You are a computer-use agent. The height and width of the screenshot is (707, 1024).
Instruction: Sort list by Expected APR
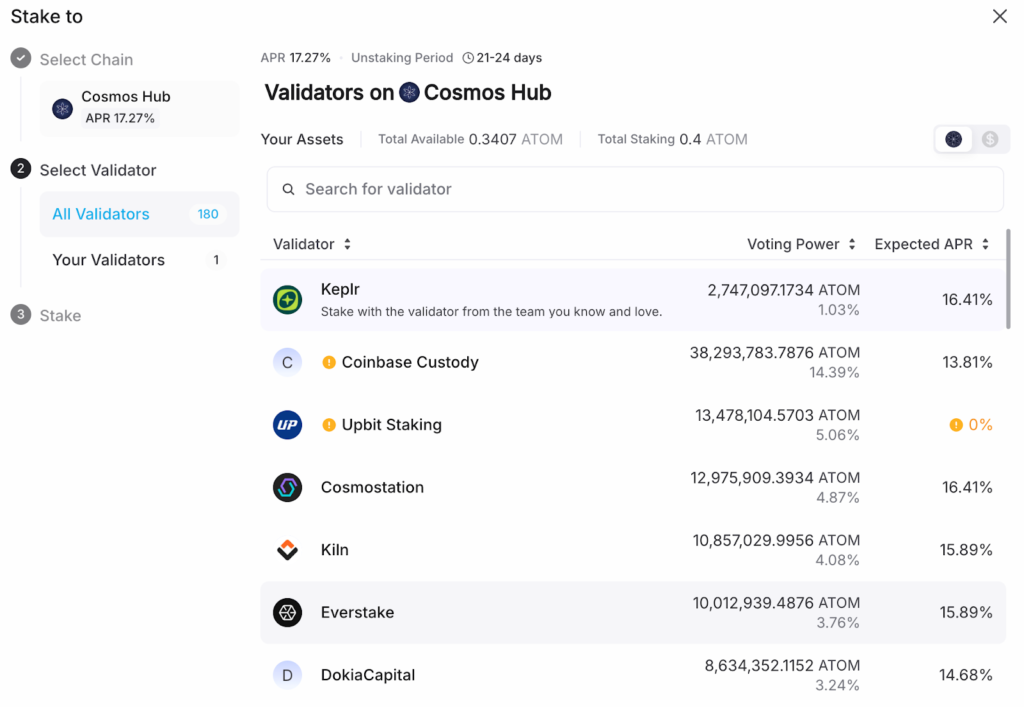tap(931, 244)
